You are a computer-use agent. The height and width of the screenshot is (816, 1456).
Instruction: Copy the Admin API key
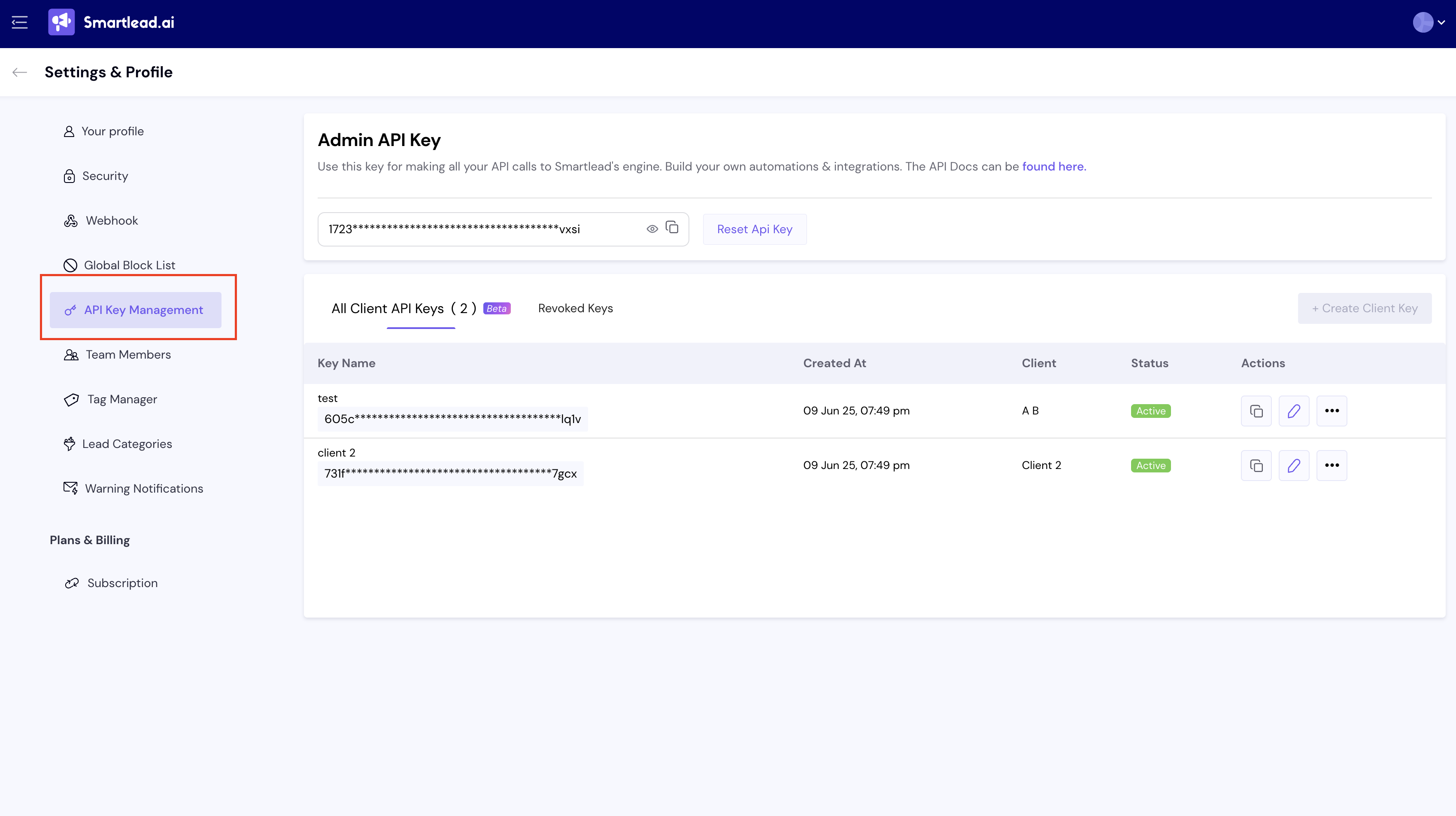pos(672,228)
